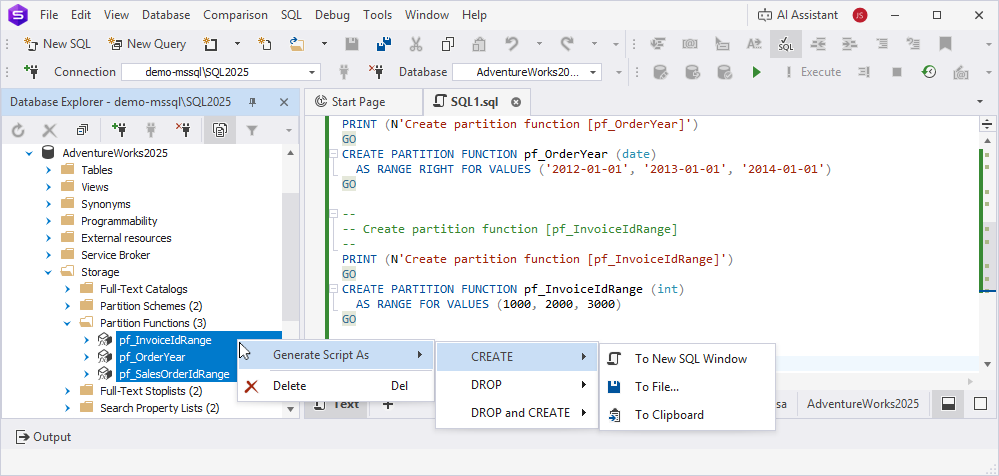
Task: Click the New SQL toolbar button
Action: (57, 44)
